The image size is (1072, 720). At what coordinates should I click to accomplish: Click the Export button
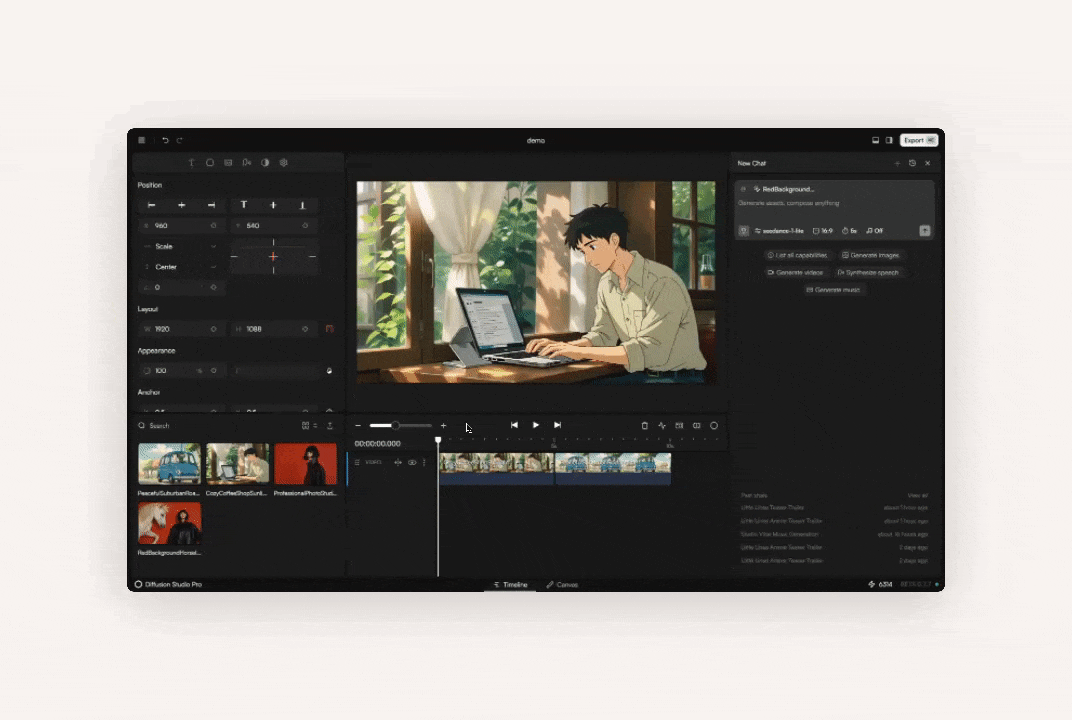click(917, 140)
